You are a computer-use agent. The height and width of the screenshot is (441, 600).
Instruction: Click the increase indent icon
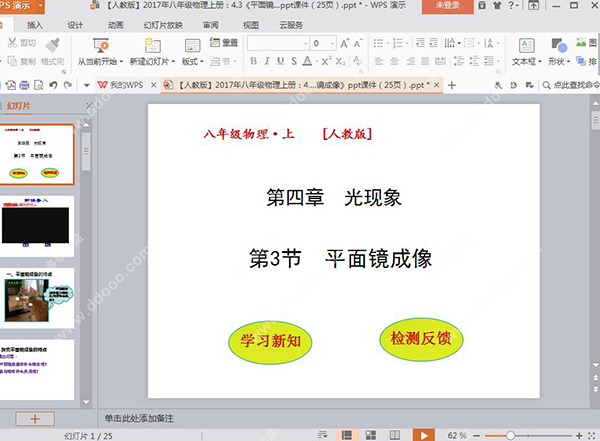point(433,43)
